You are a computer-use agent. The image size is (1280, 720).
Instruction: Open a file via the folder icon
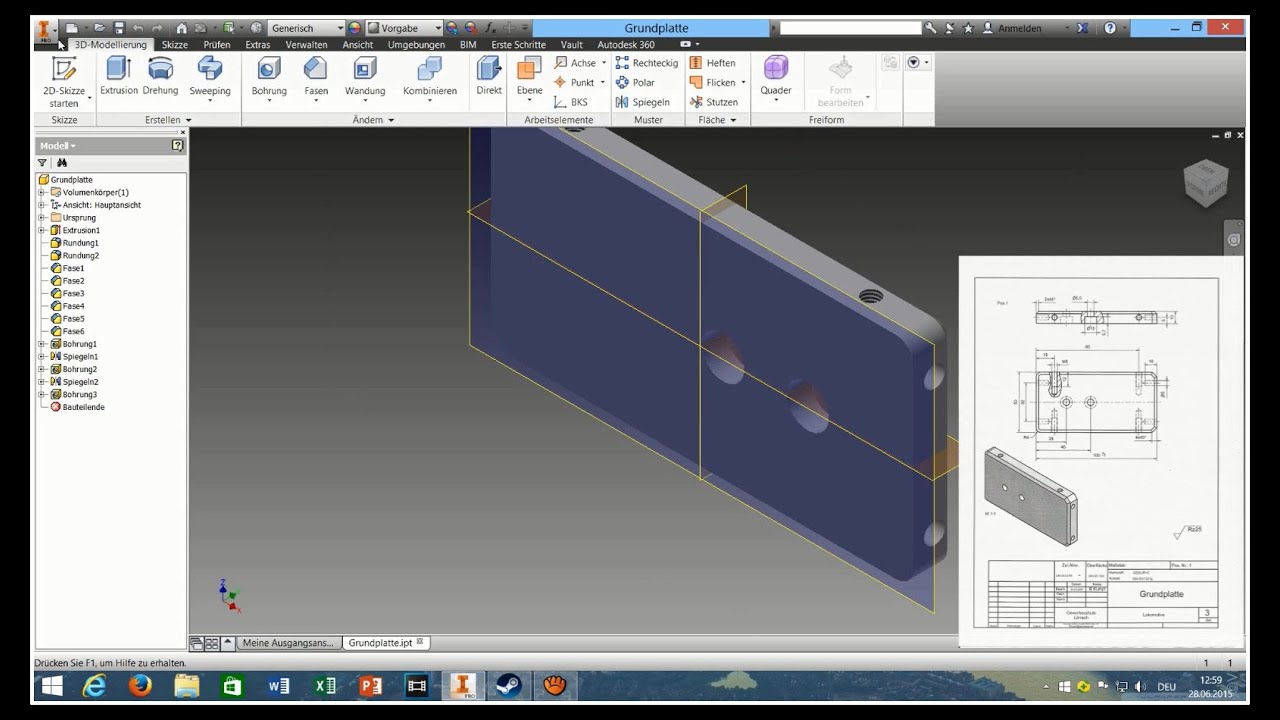pyautogui.click(x=102, y=28)
